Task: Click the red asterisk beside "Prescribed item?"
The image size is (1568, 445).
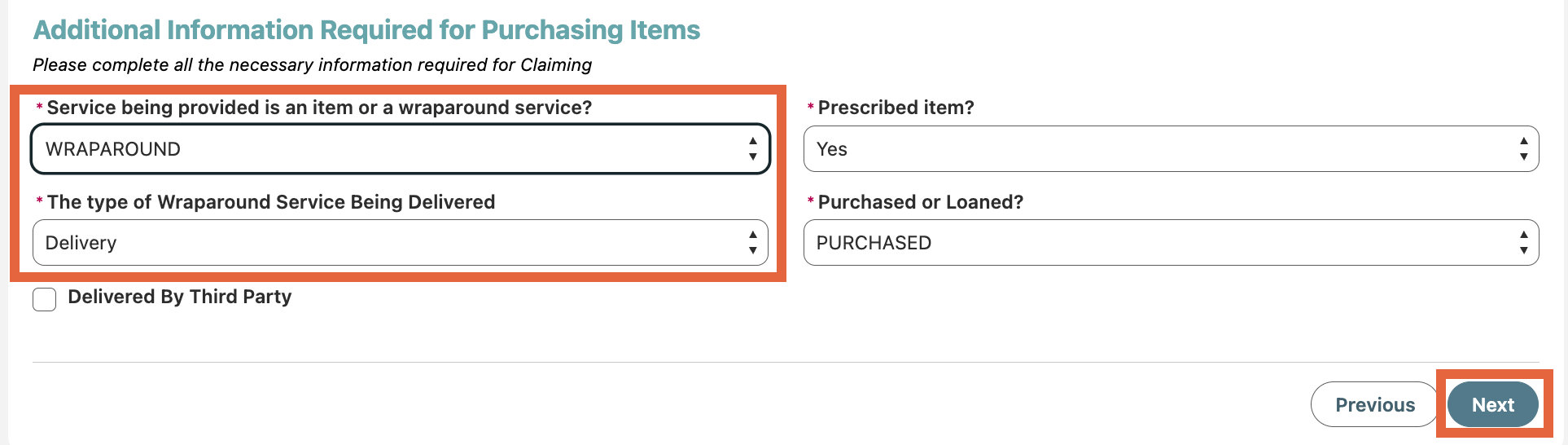Action: 810,108
